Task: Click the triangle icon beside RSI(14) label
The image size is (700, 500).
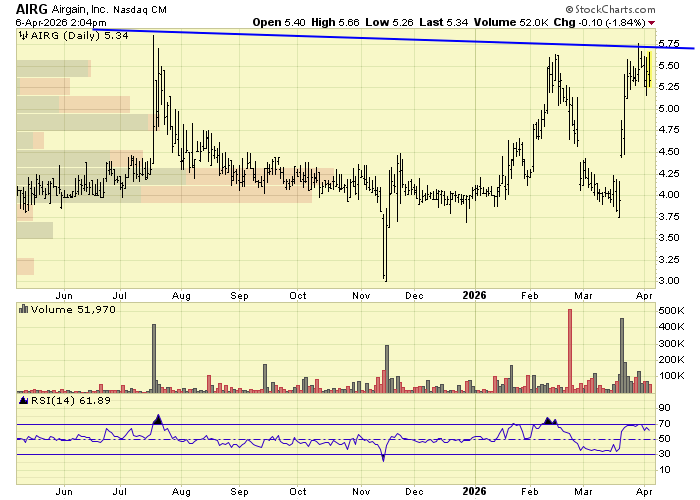Action: click(23, 400)
